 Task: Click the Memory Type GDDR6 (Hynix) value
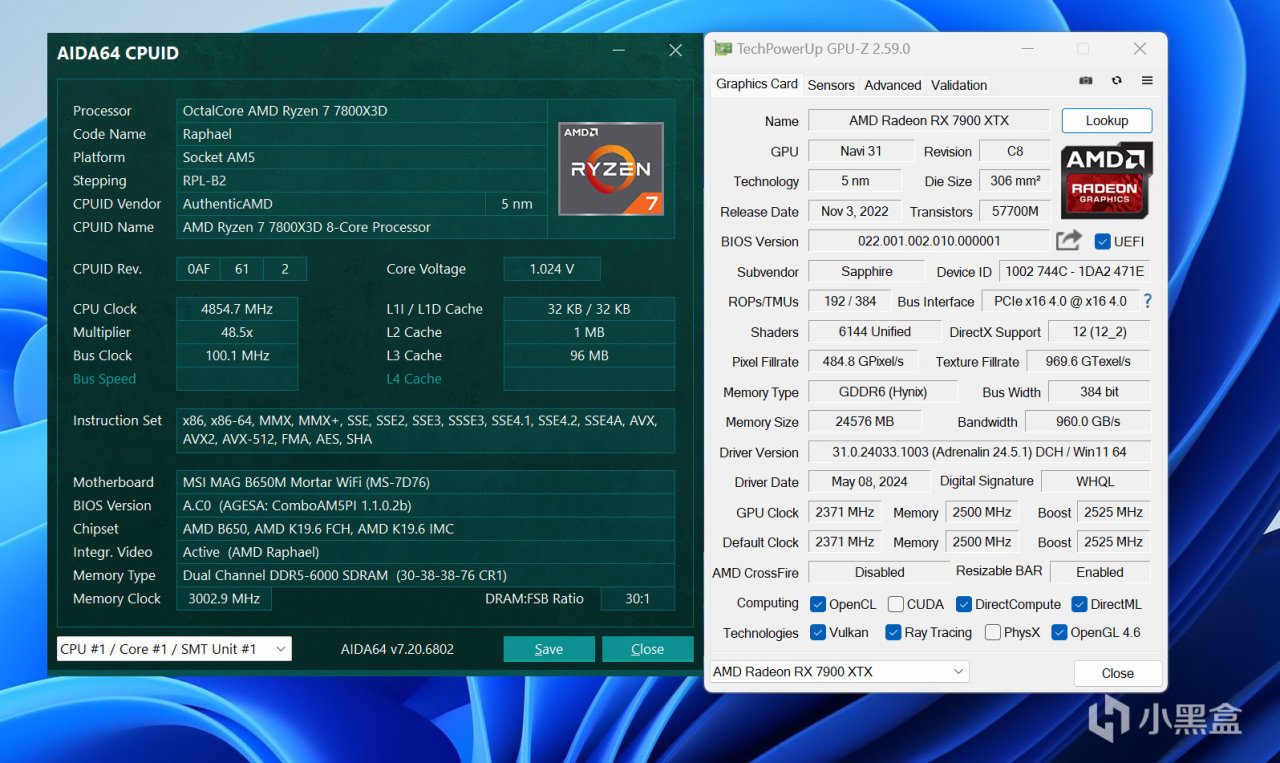tap(882, 392)
